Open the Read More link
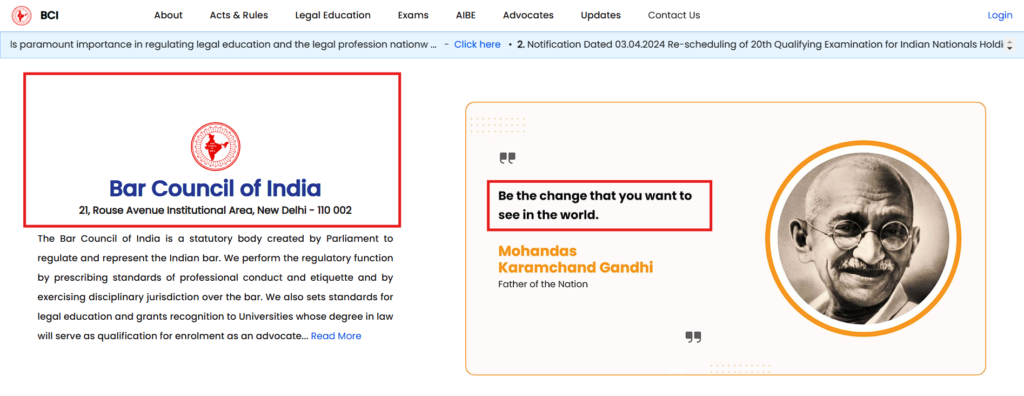1024x396 pixels. click(x=336, y=336)
